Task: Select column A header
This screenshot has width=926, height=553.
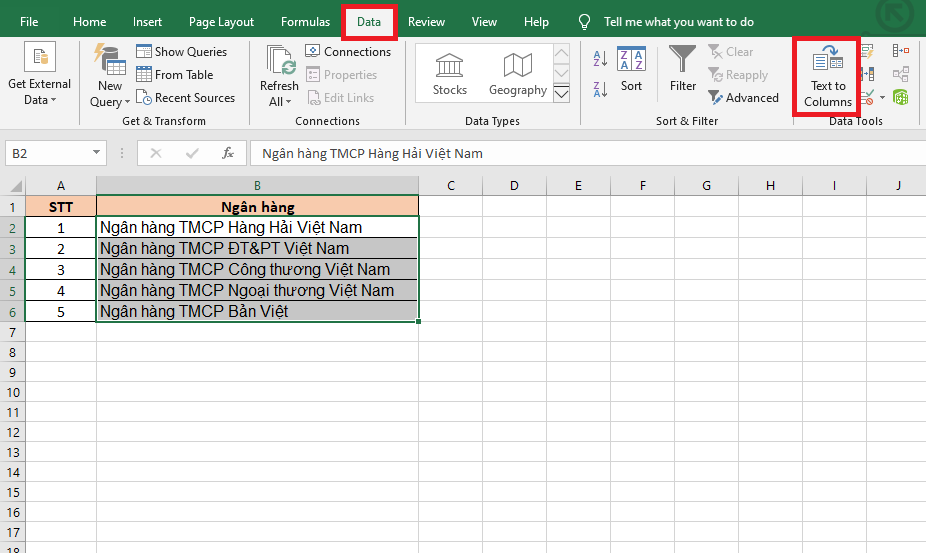Action: (61, 186)
